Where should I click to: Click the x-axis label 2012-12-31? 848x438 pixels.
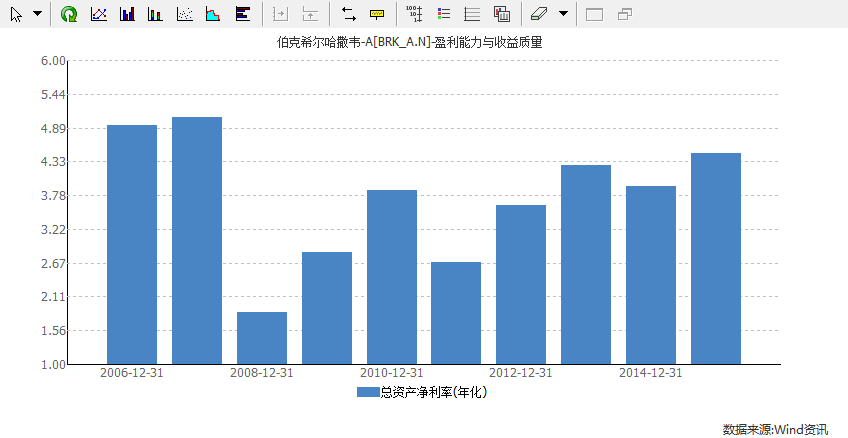click(x=521, y=373)
